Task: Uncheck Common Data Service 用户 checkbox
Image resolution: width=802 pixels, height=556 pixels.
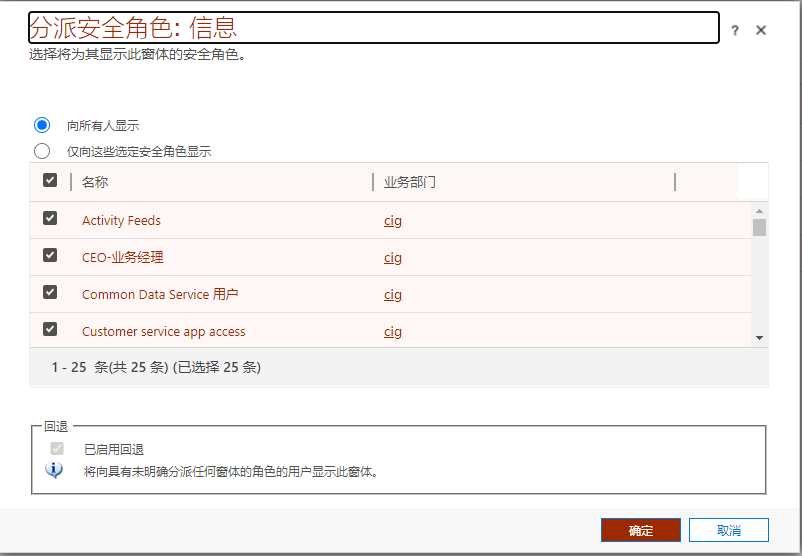Action: [50, 292]
